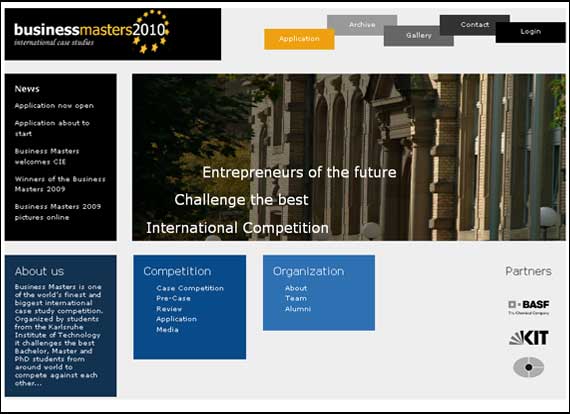Click the About us heading
The height and width of the screenshot is (414, 570).
pos(39,271)
